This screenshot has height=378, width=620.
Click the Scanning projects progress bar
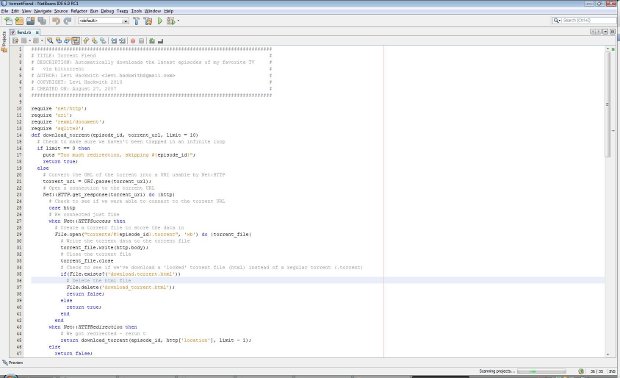pos(541,371)
